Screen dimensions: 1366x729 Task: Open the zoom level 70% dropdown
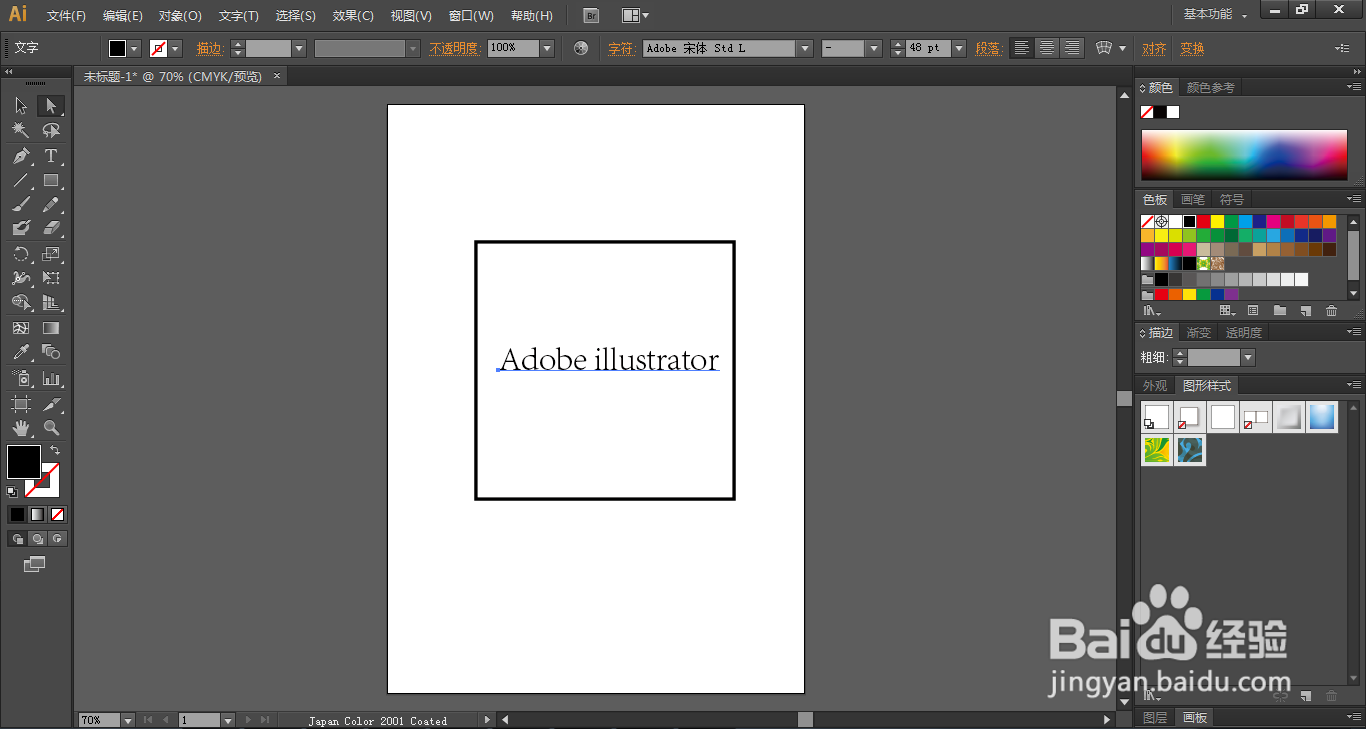pyautogui.click(x=128, y=720)
